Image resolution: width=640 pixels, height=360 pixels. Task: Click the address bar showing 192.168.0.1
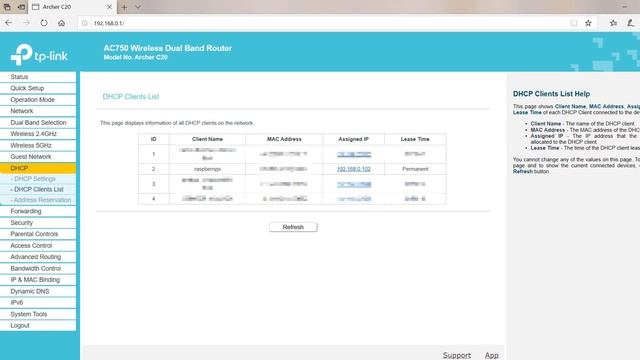coord(327,23)
